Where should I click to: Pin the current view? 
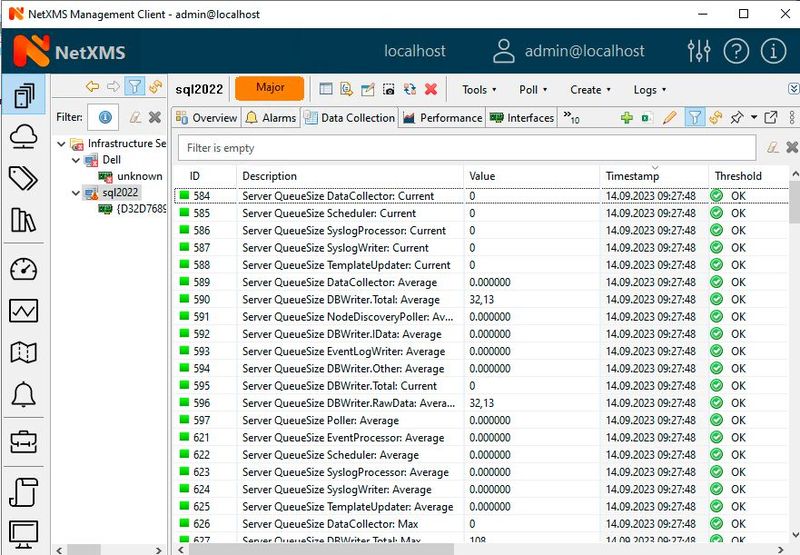pyautogui.click(x=737, y=118)
